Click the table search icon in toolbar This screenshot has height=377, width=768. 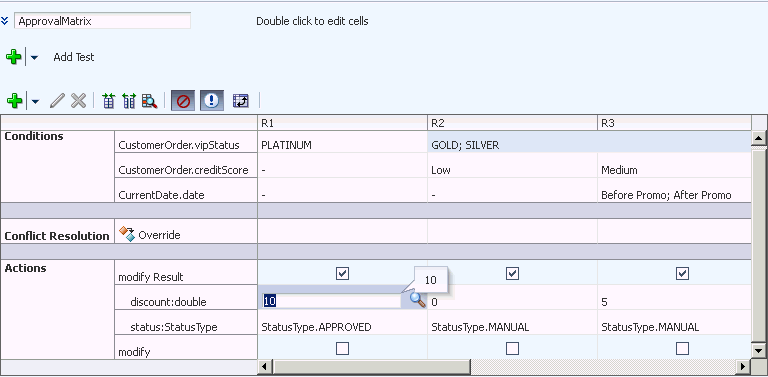149,101
